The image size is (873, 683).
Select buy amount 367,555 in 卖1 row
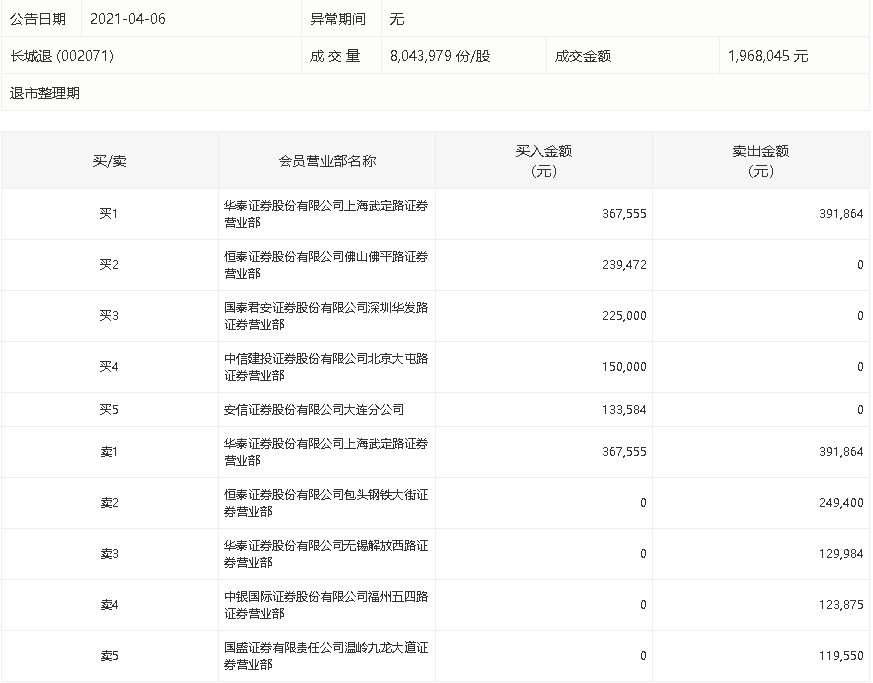624,452
